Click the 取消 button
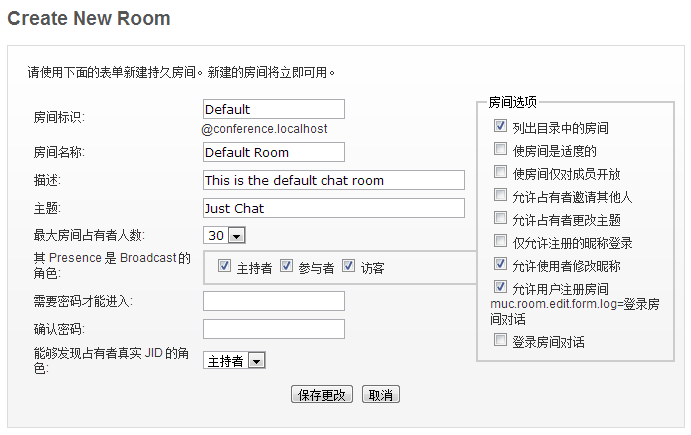691x435 pixels. [x=381, y=394]
